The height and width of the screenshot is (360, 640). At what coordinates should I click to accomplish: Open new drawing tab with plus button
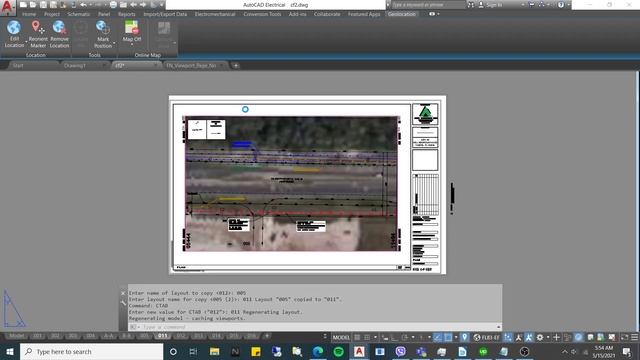point(236,65)
